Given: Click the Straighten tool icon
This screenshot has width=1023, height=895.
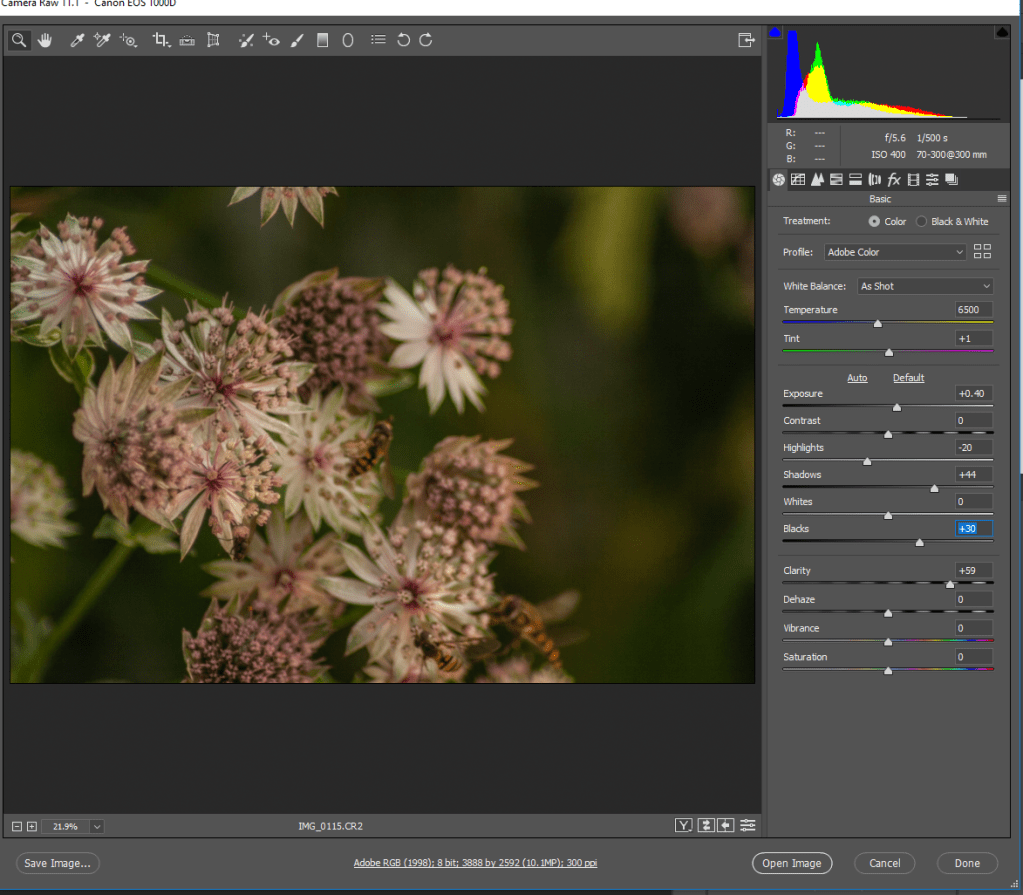Looking at the screenshot, I should [187, 40].
